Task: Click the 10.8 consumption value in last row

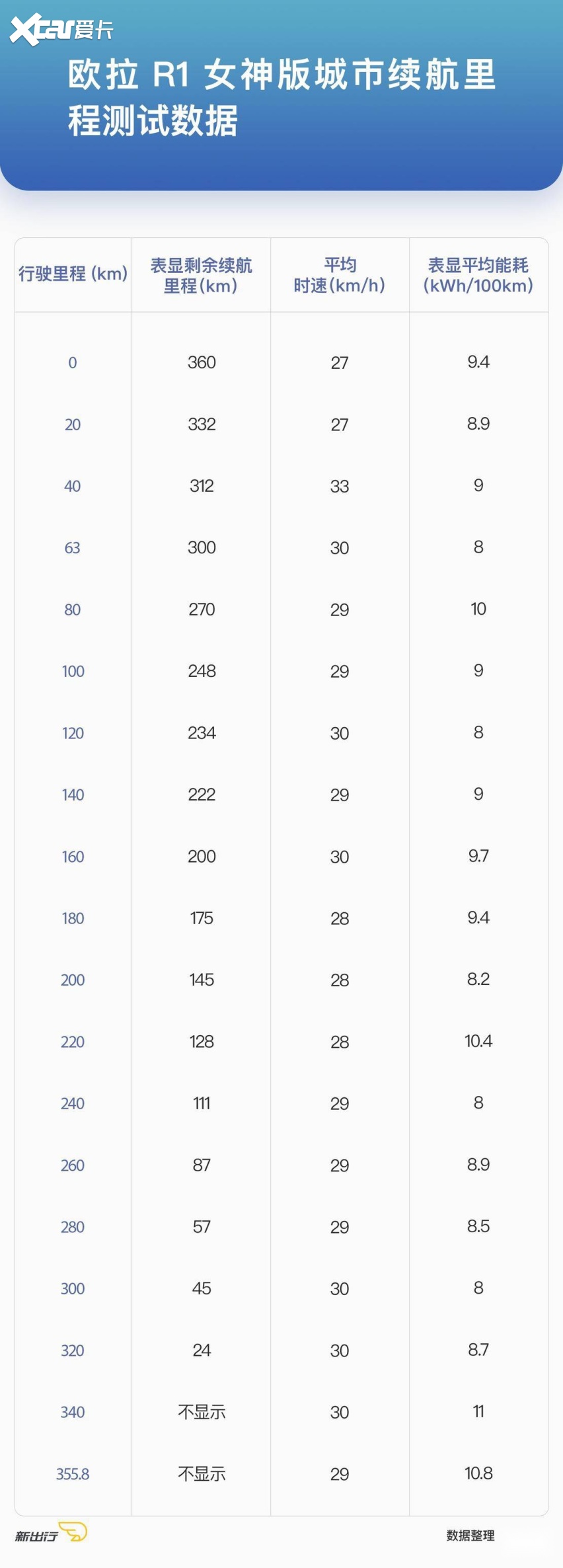Action: pos(478,1473)
